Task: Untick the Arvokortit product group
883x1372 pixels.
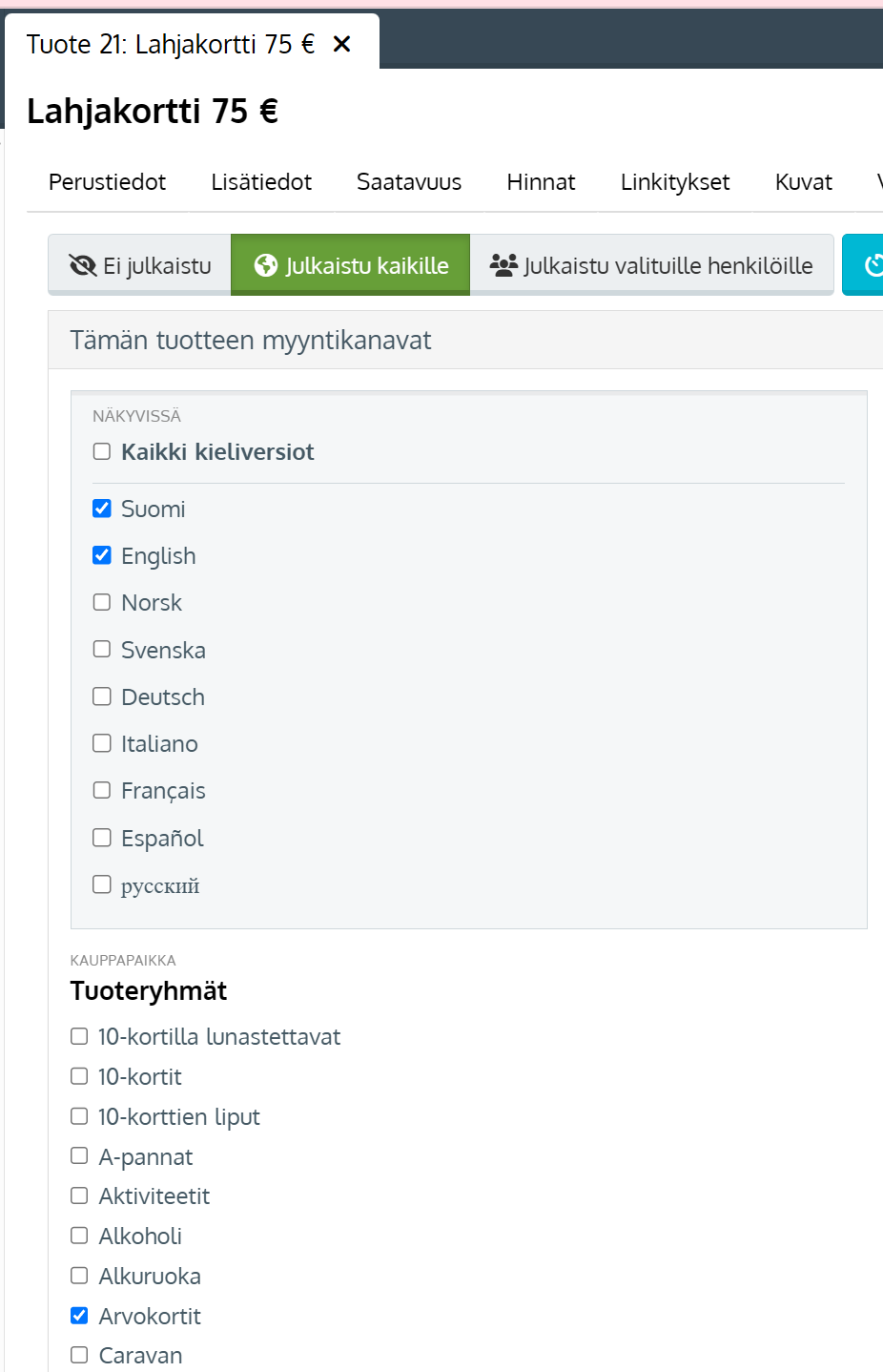Action: click(x=79, y=1316)
